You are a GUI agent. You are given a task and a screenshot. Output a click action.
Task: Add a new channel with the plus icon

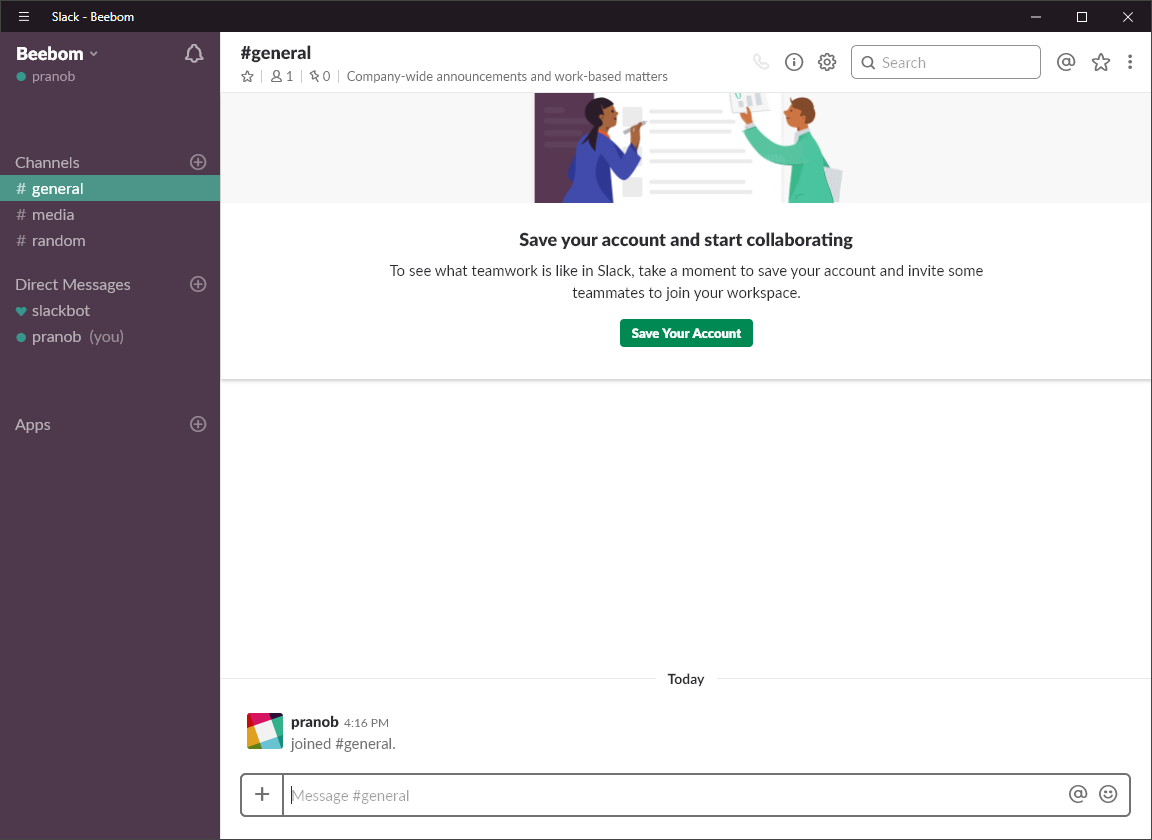(x=198, y=162)
